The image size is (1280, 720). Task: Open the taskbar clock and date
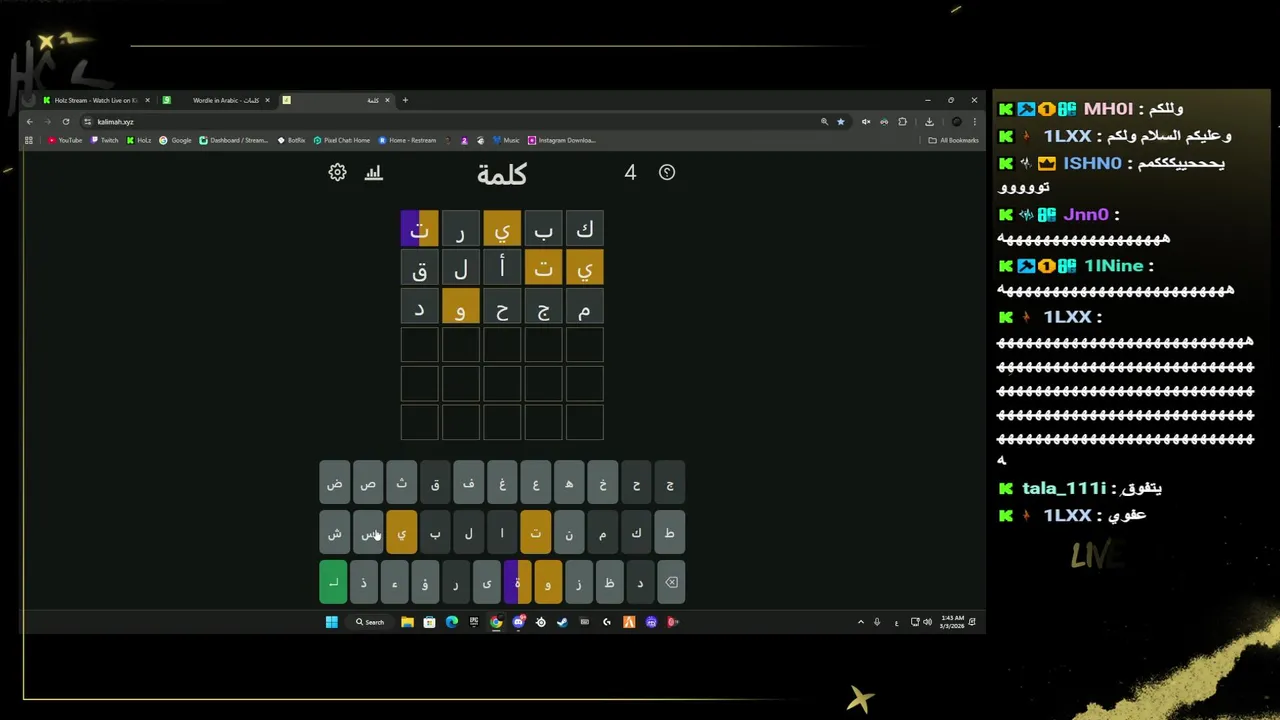coord(953,622)
